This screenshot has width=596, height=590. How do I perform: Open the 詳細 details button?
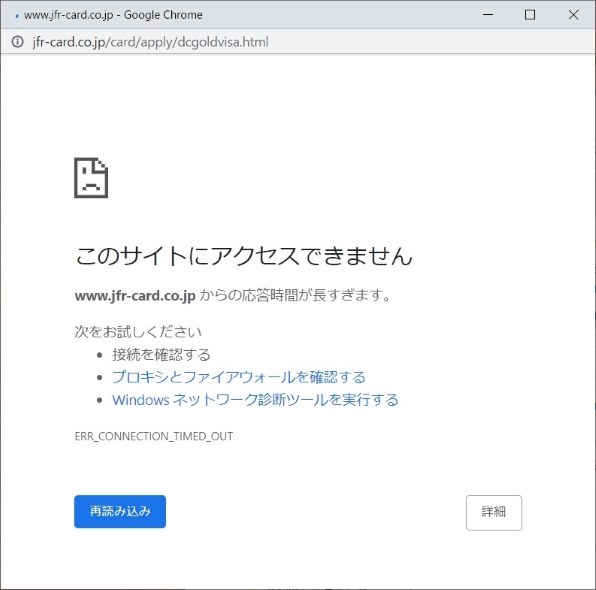494,512
